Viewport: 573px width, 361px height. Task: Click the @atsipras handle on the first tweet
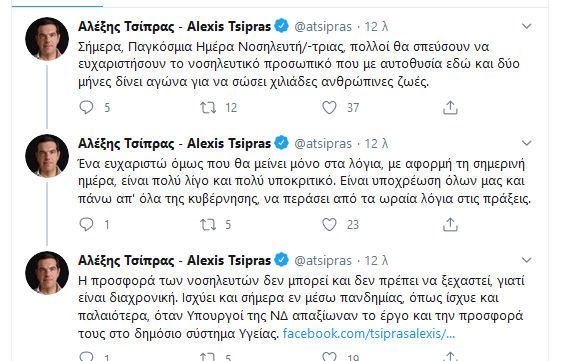tap(323, 27)
